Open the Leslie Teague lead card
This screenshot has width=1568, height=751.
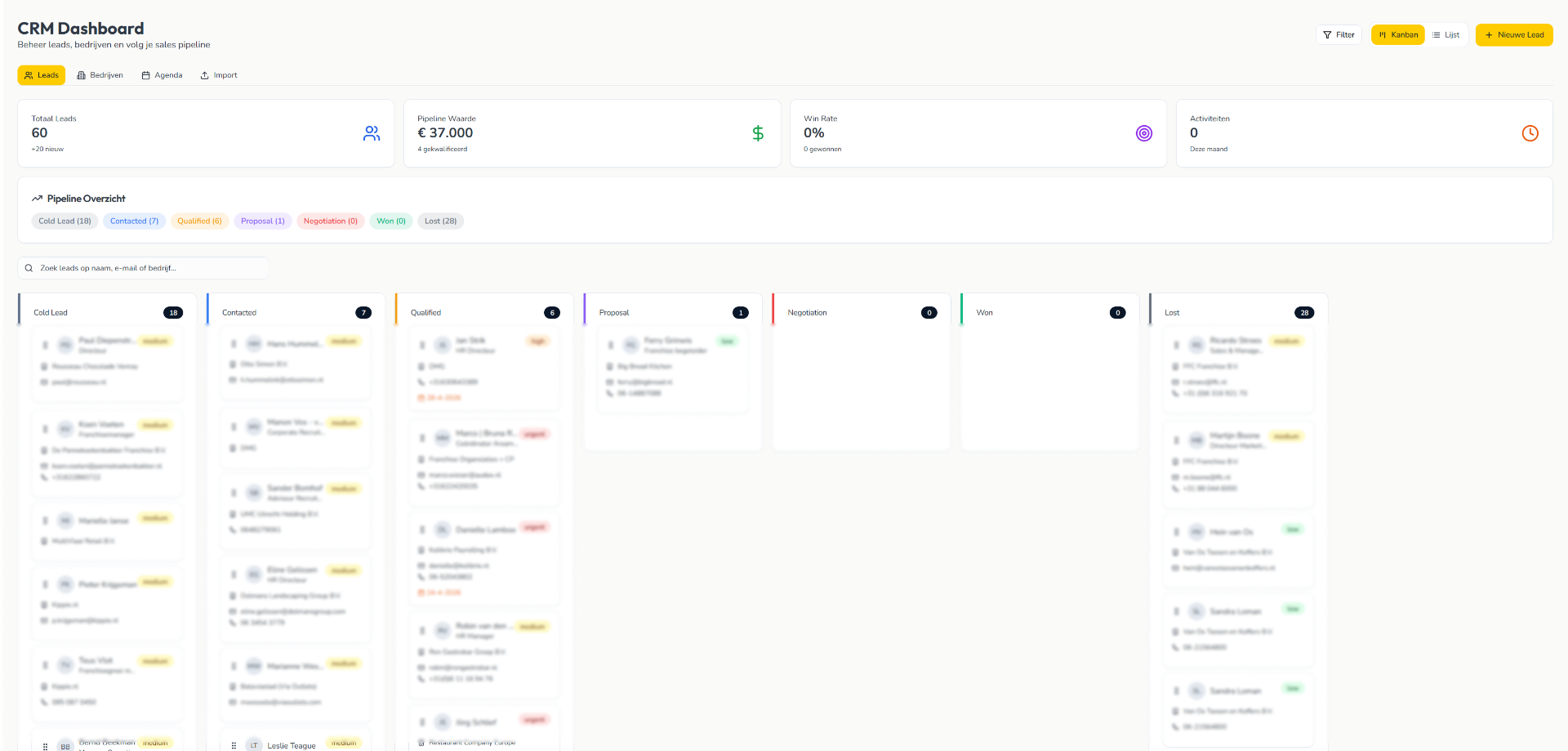click(x=296, y=740)
